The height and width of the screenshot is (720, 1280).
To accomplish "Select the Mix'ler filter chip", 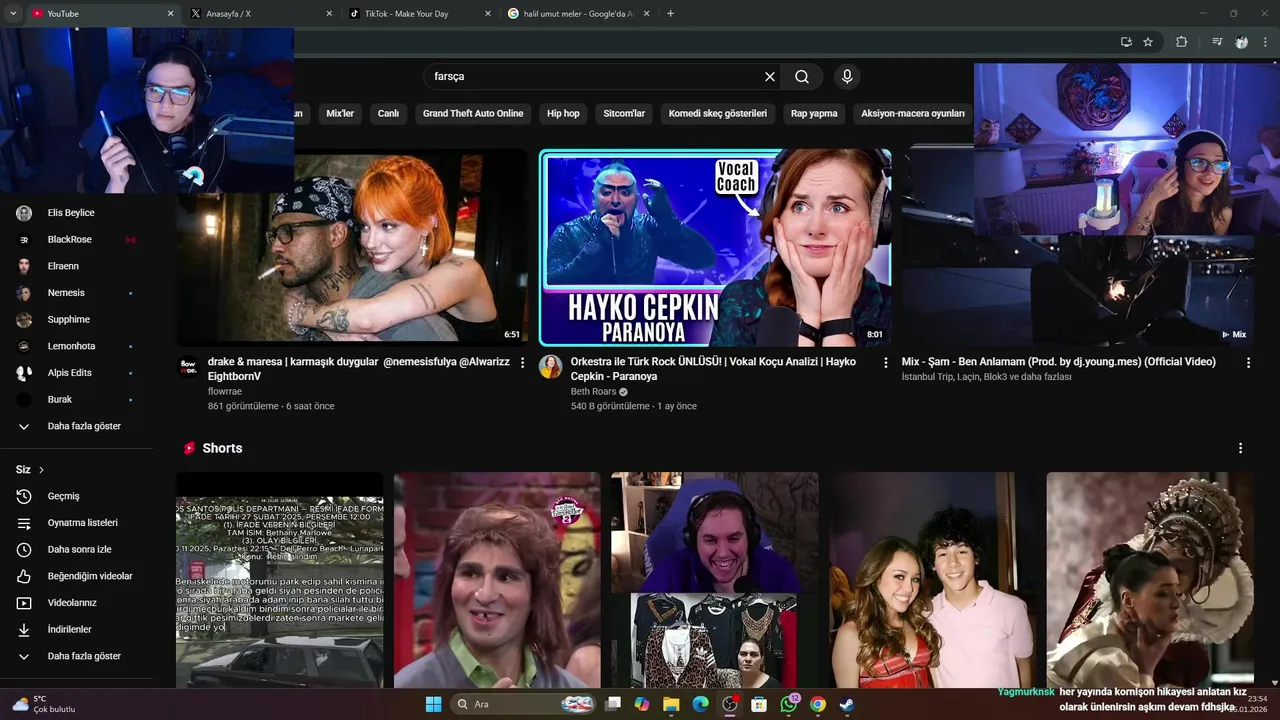I will click(x=340, y=114).
